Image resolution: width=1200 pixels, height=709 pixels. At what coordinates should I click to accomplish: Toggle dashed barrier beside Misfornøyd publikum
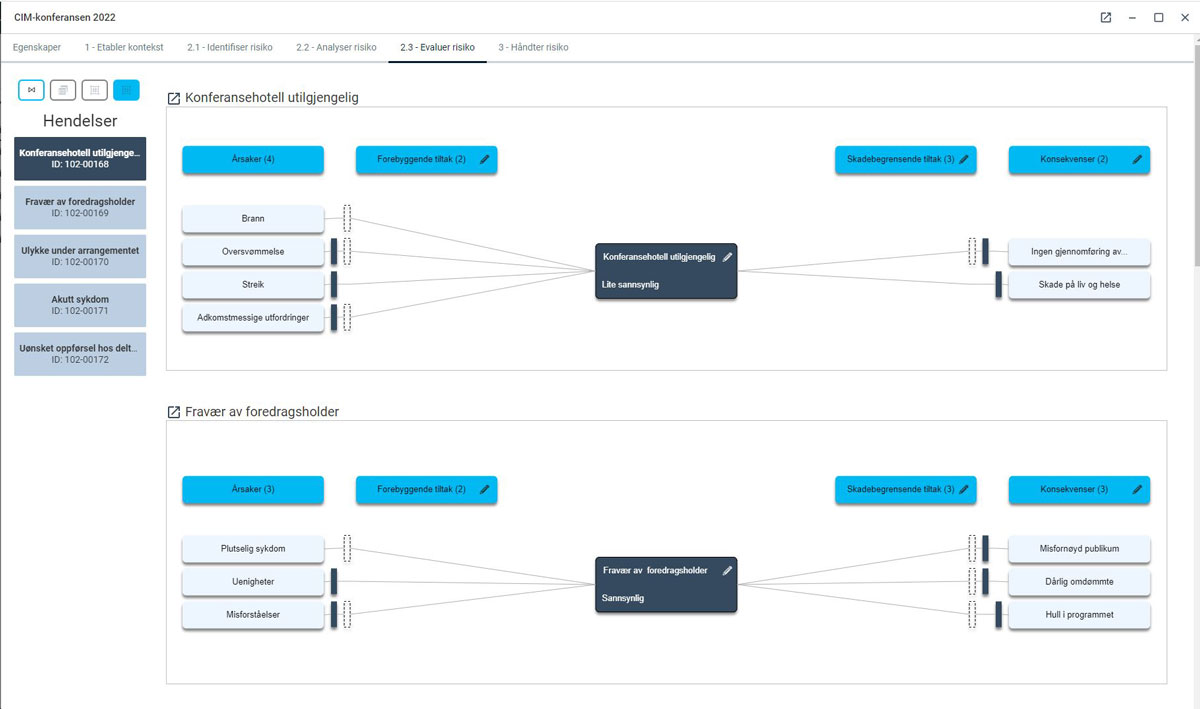point(972,548)
